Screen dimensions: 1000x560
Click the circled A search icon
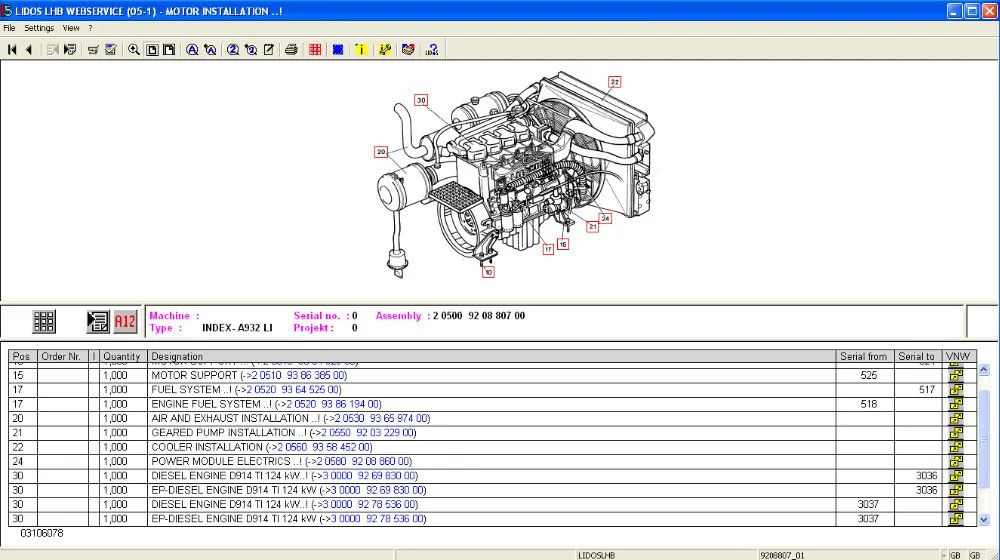192,50
